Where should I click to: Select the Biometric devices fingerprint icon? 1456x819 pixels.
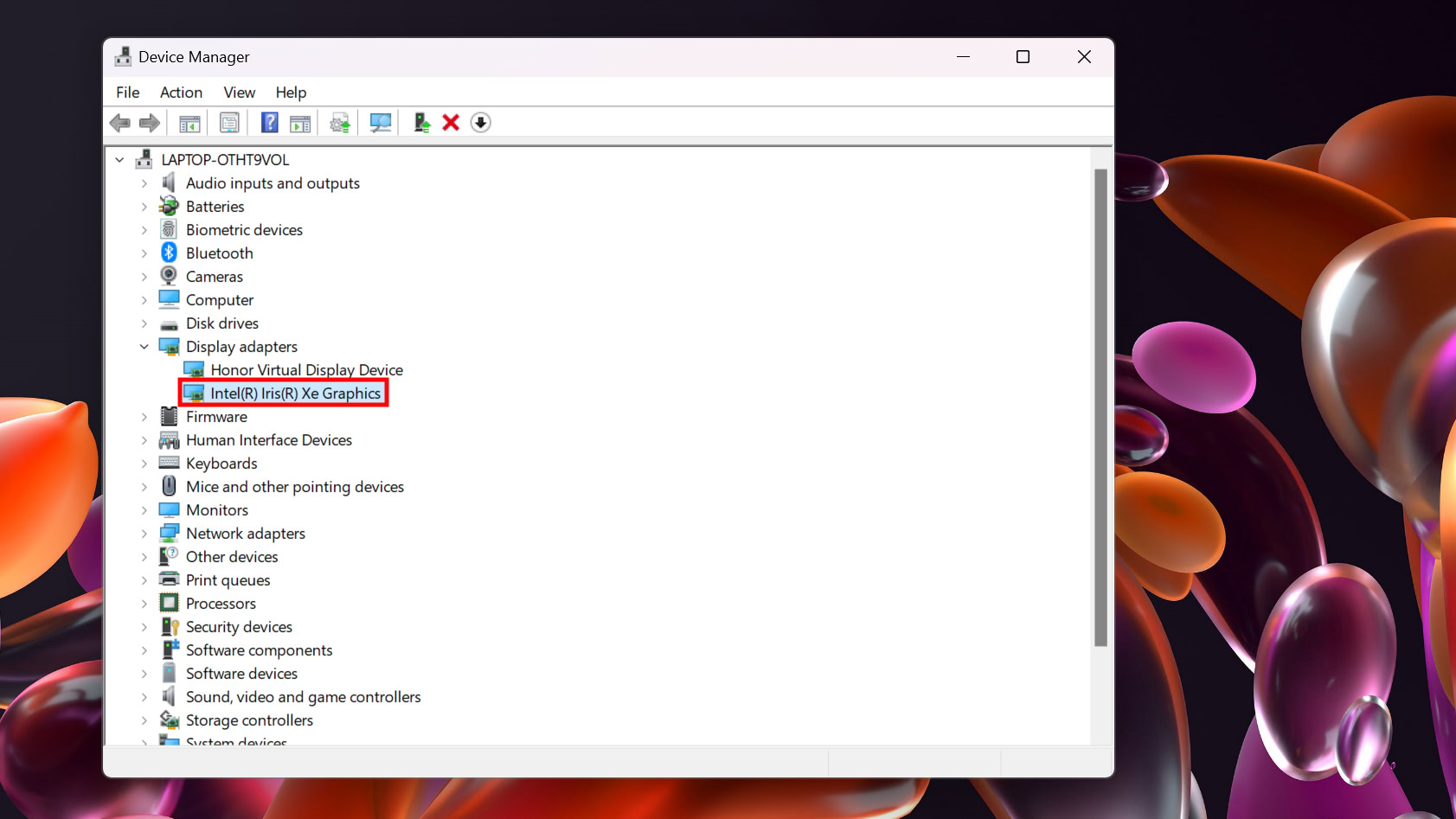pos(170,229)
